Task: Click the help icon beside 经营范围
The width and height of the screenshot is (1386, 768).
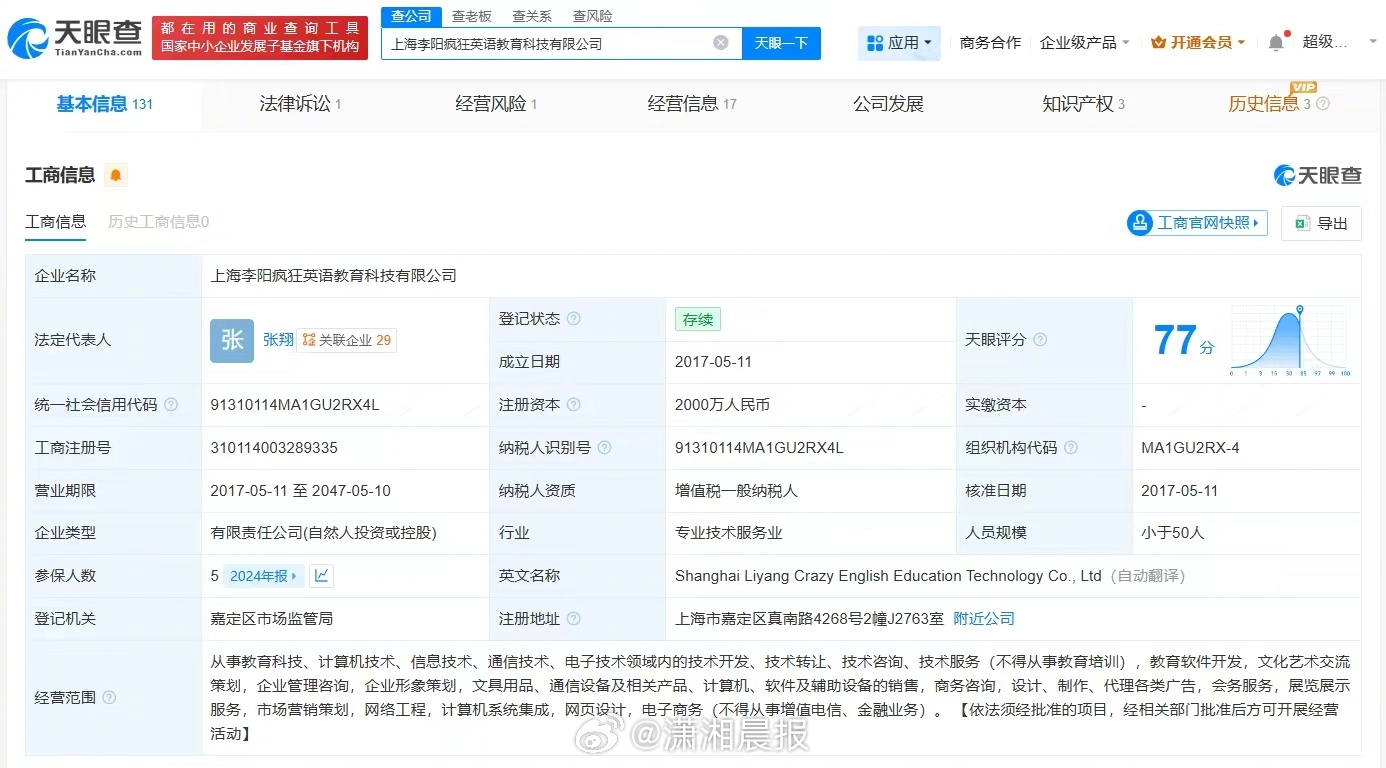Action: pos(109,698)
